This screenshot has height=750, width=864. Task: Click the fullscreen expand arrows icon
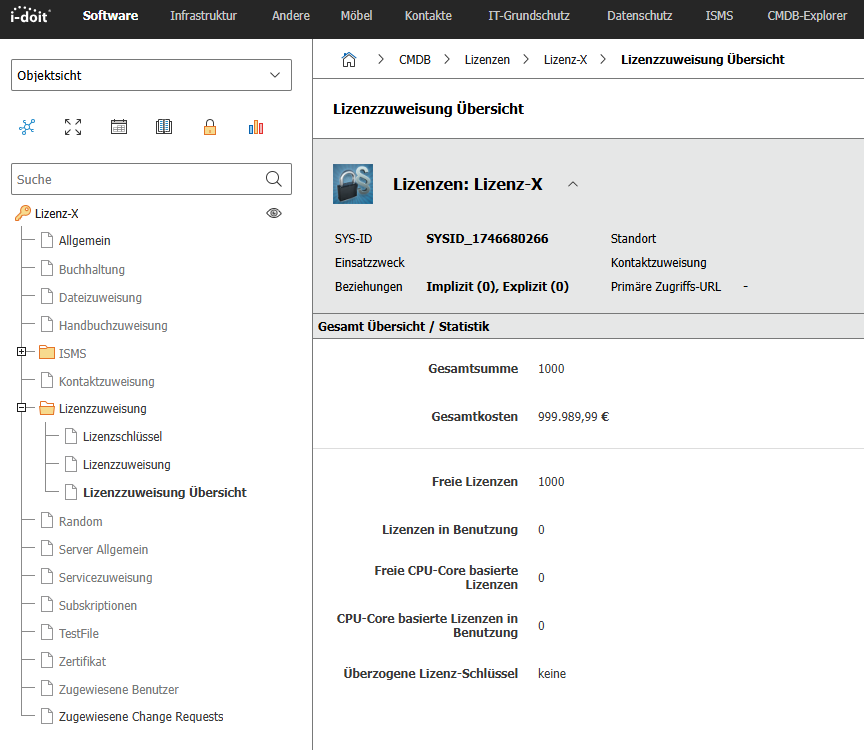73,127
